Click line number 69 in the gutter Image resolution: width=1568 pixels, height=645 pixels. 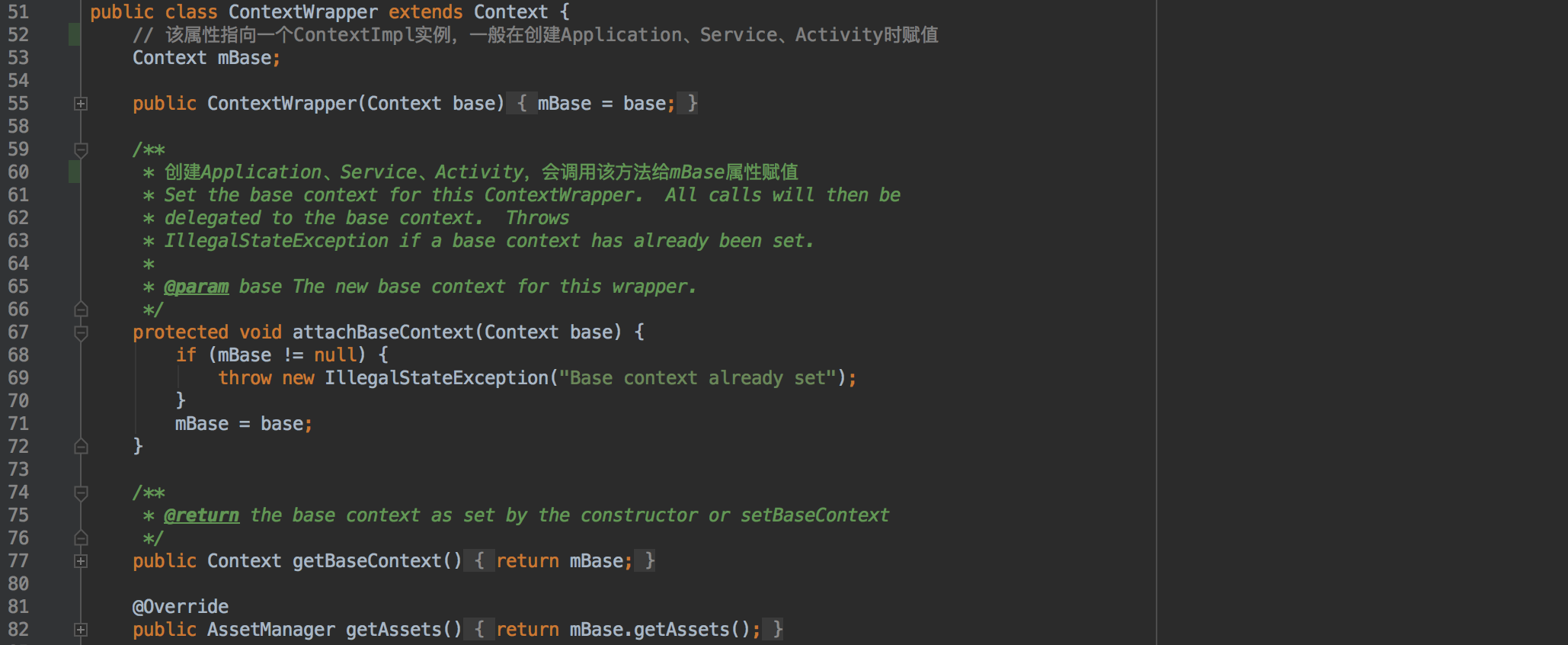click(18, 378)
